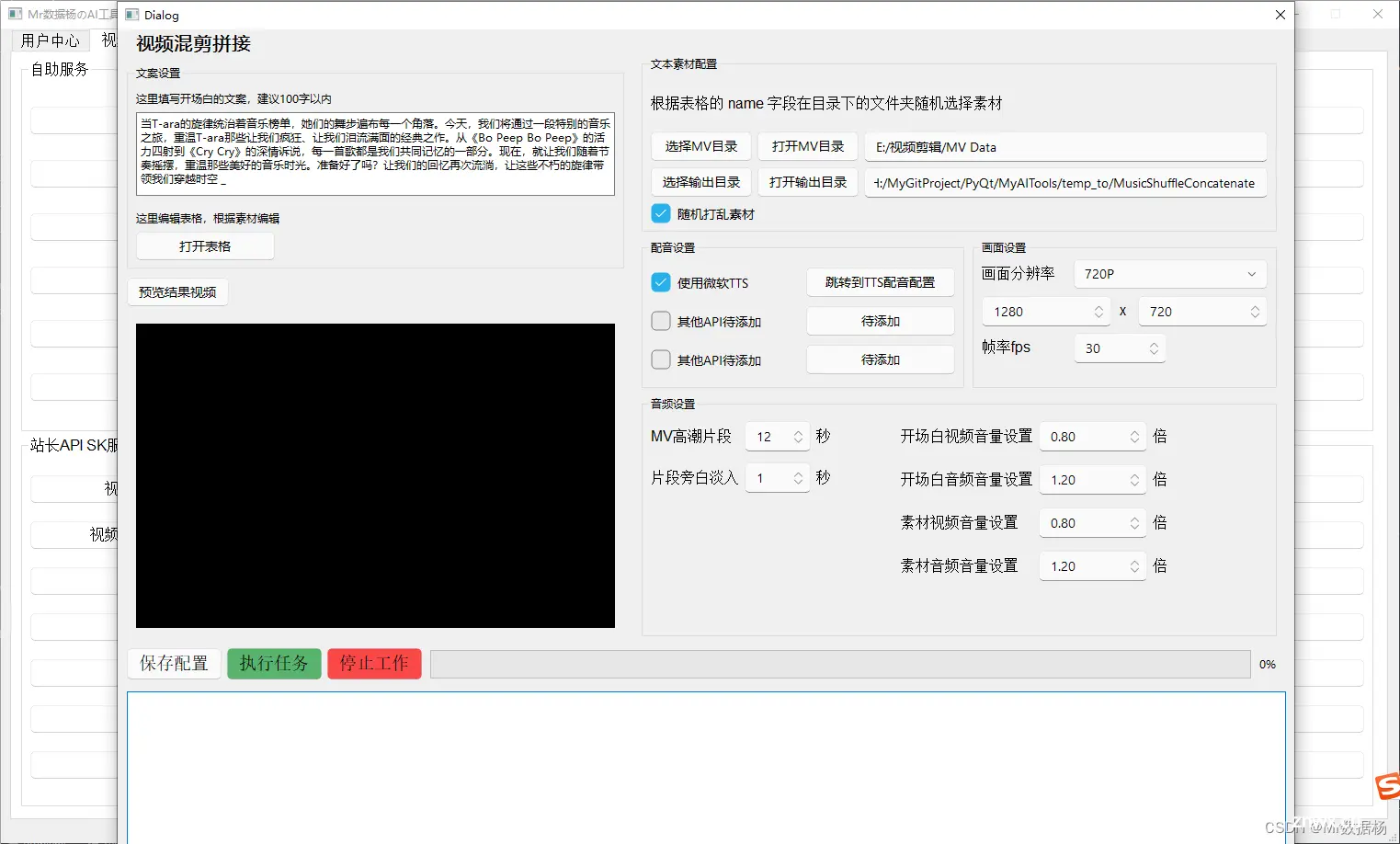The height and width of the screenshot is (844, 1400).
Task: Adjust the 1280 width stepper arrows
Action: 1098,312
